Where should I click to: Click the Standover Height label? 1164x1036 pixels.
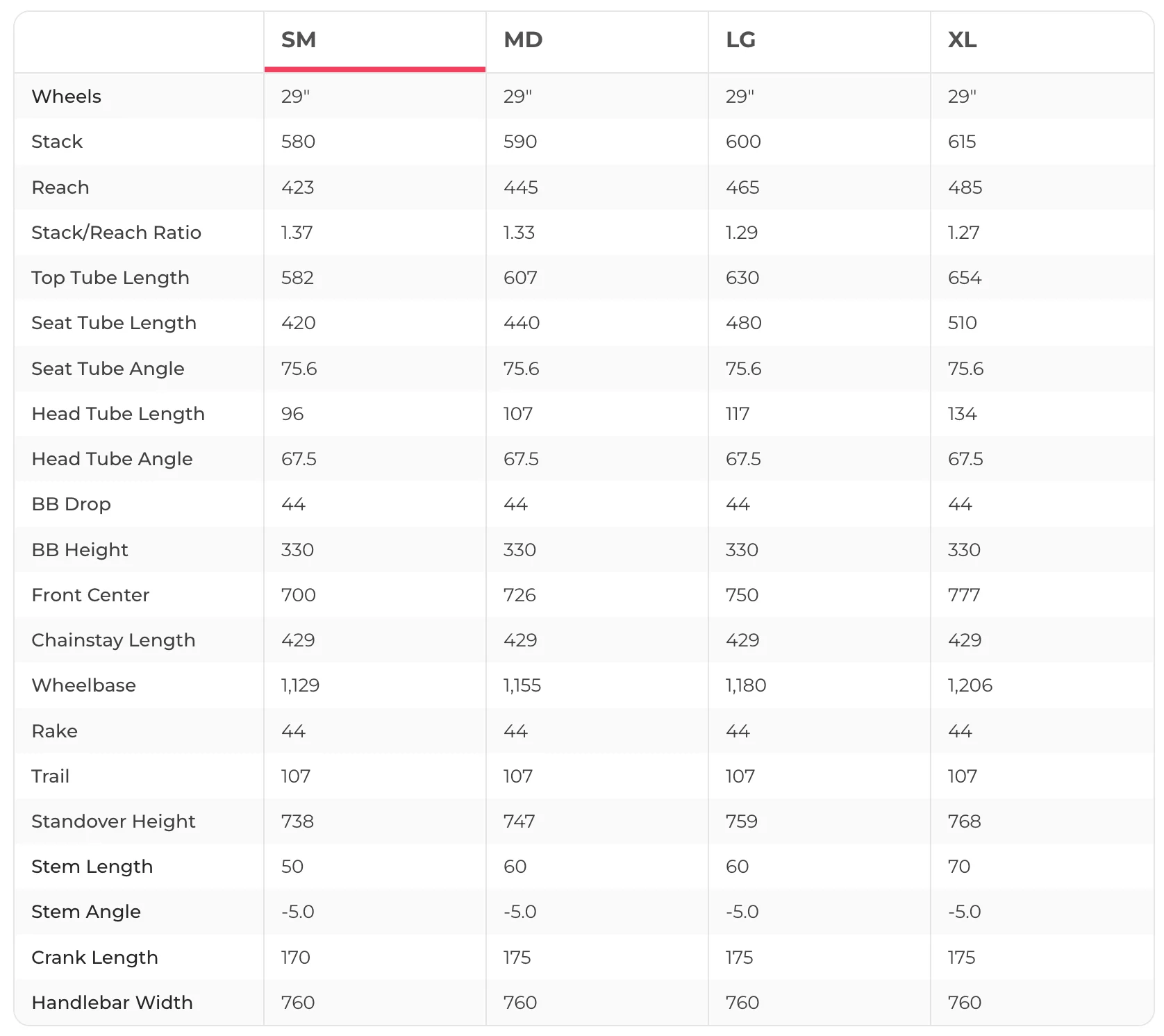click(113, 821)
